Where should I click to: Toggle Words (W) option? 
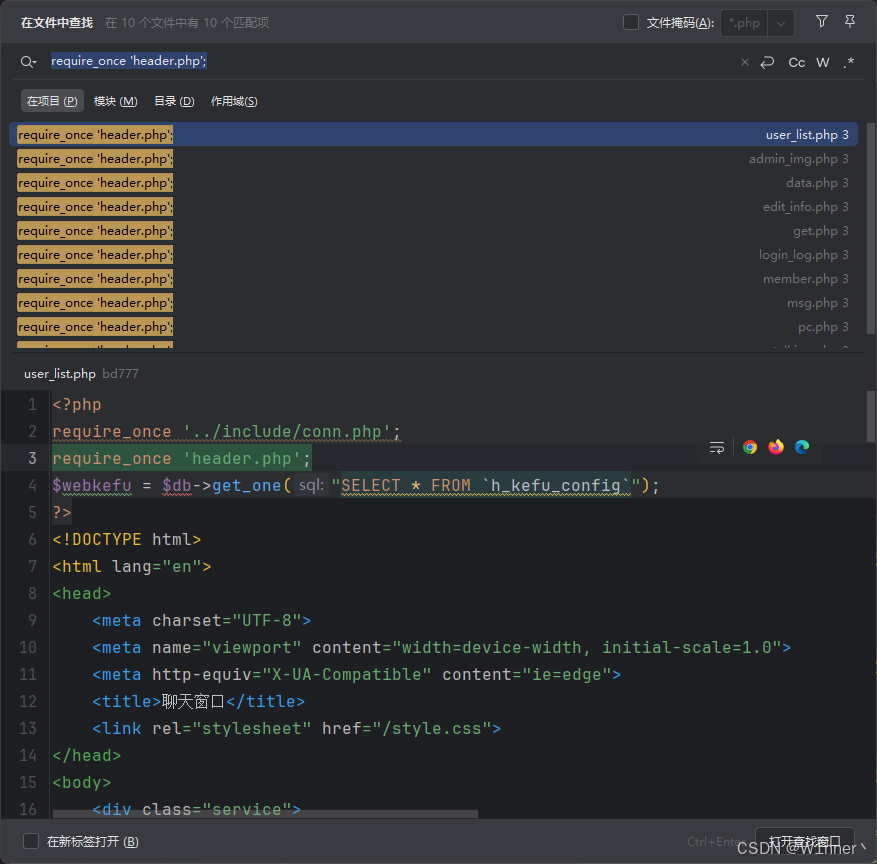tap(822, 63)
